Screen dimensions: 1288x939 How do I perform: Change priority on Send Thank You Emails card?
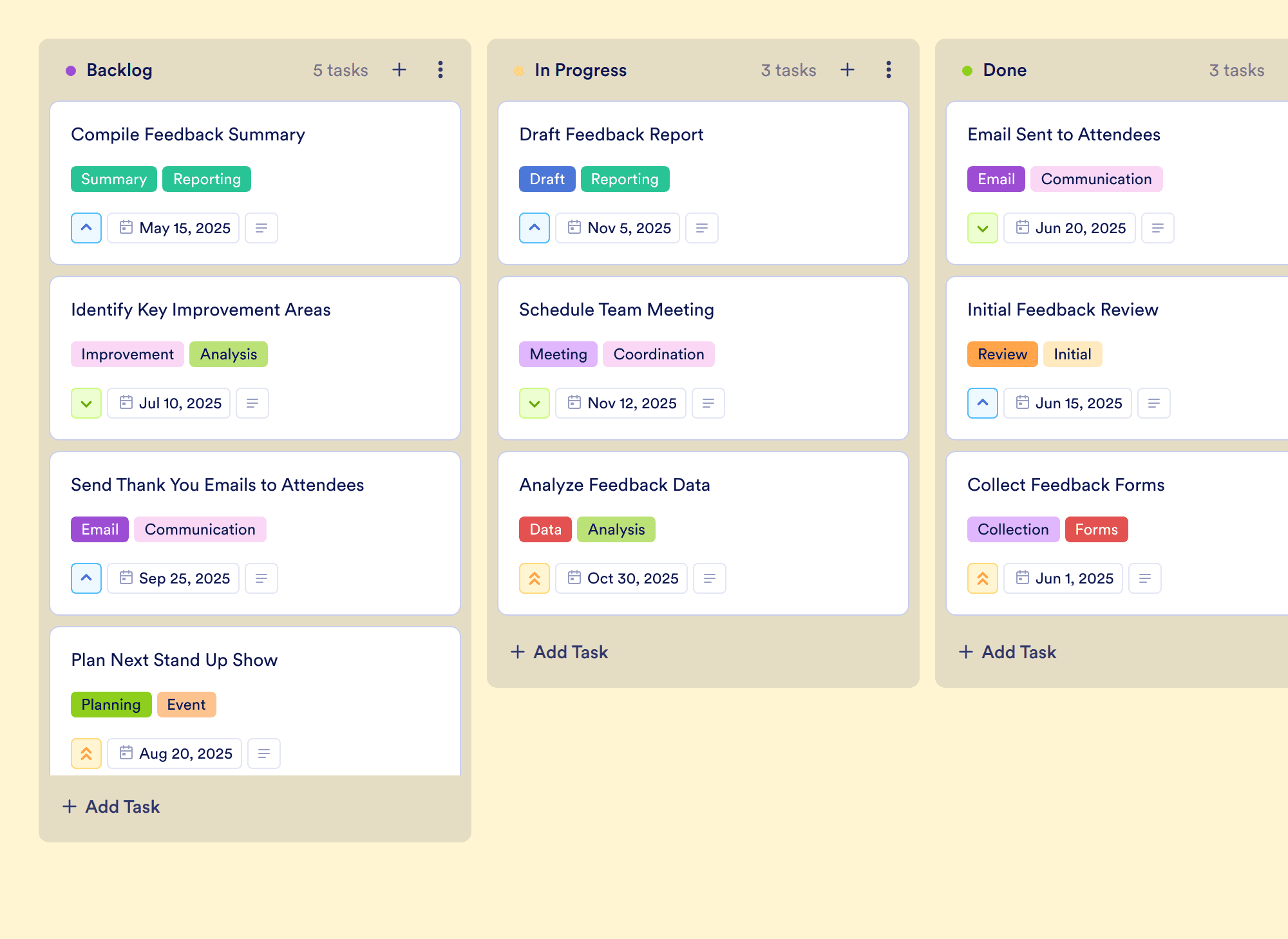click(x=86, y=578)
